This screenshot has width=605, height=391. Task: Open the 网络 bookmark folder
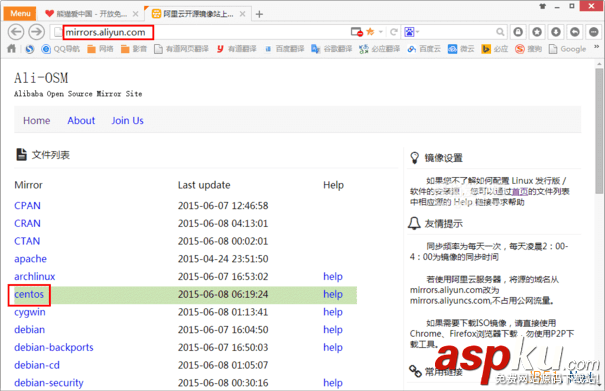pyautogui.click(x=100, y=49)
